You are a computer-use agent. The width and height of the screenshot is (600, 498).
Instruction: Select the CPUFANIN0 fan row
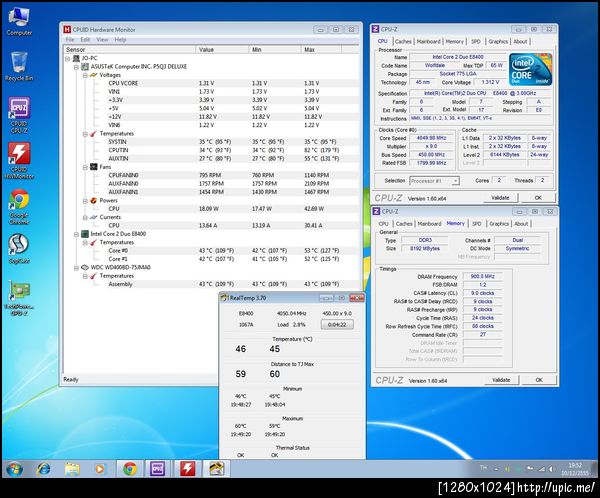point(211,175)
